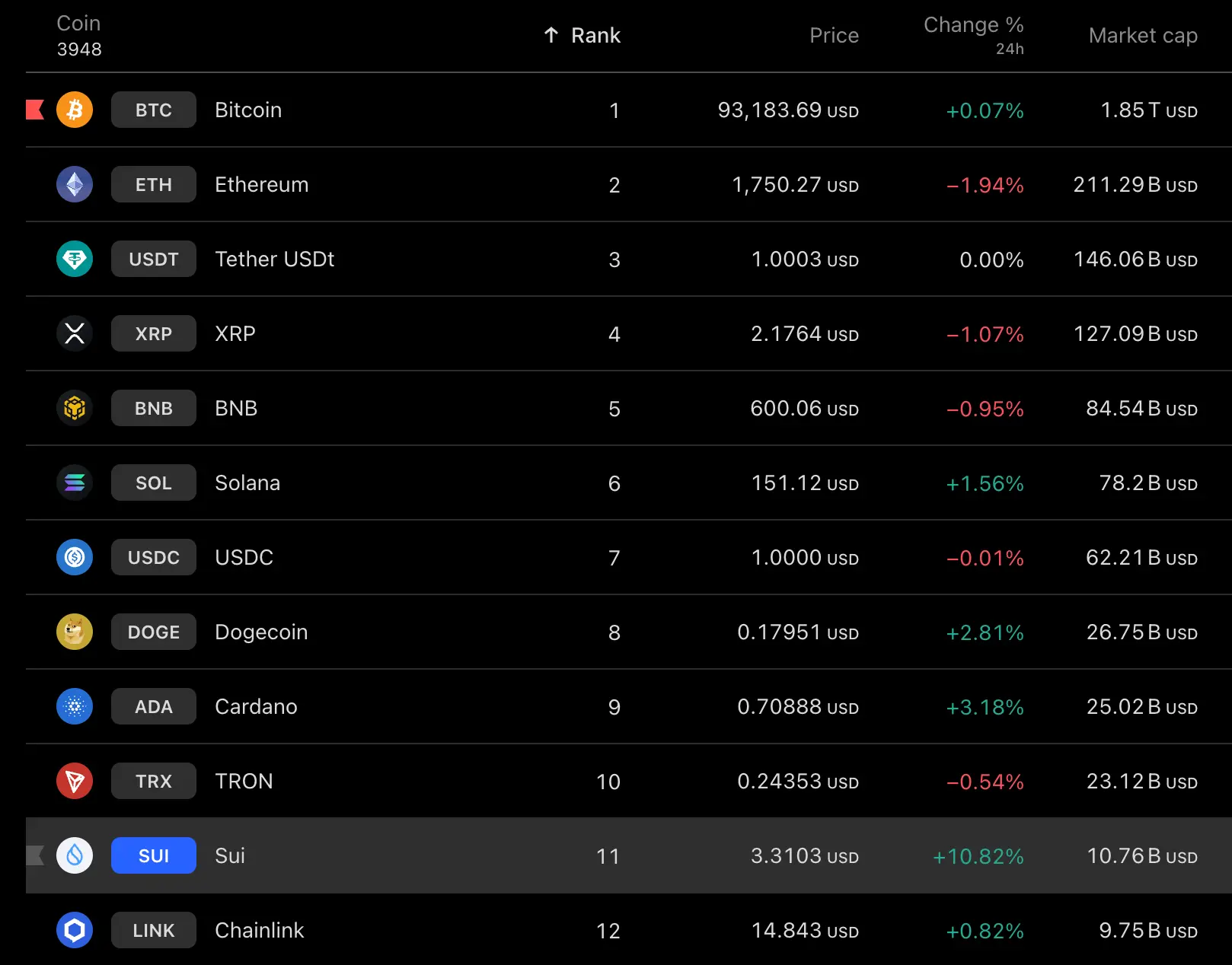Click BNB price 600.06 USD
Image resolution: width=1232 pixels, height=965 pixels.
pos(804,409)
